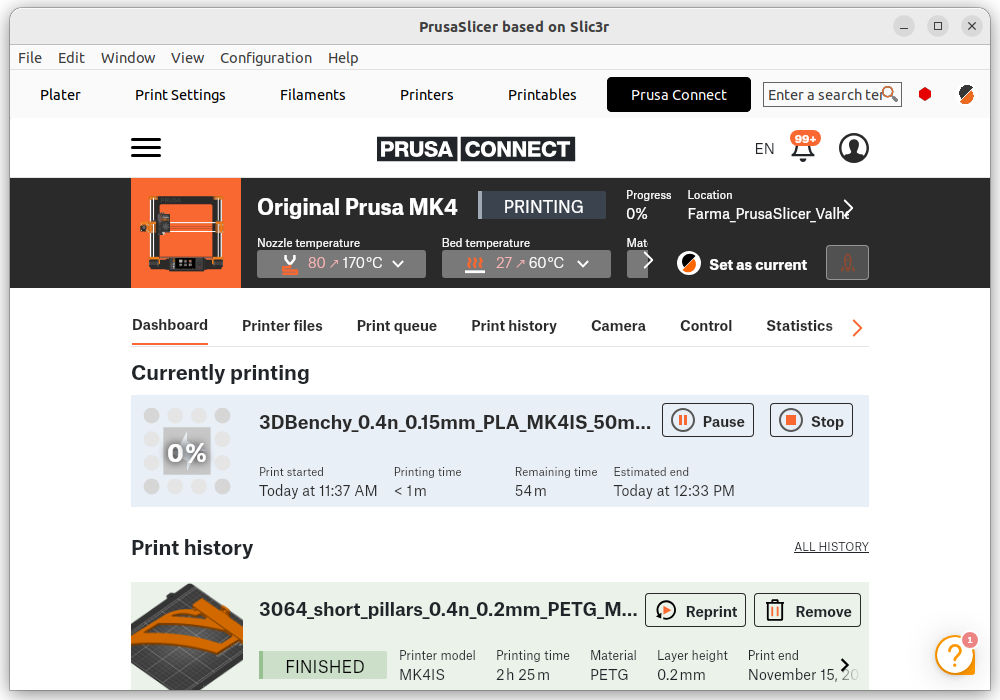Viewport: 1000px width, 700px height.
Task: Click the Prusa Connect logo
Action: [476, 149]
